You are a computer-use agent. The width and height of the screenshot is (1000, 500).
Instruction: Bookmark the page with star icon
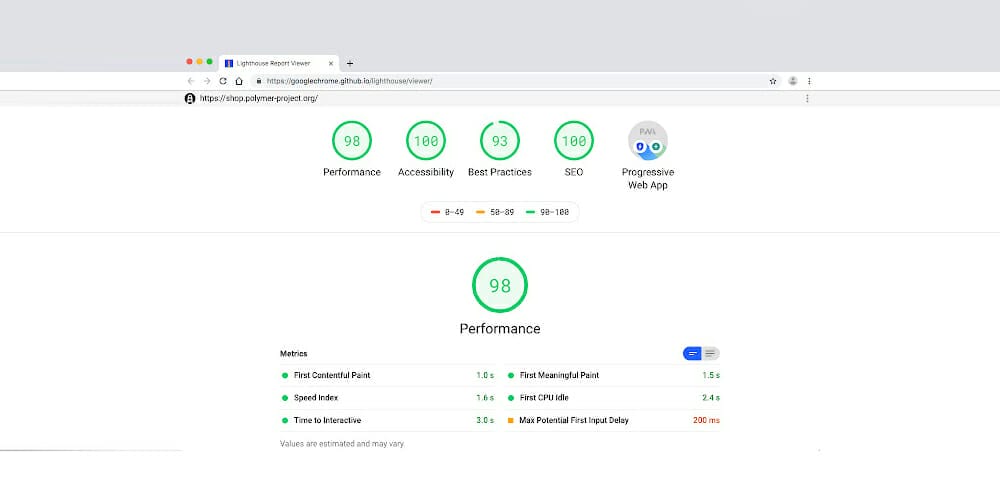[x=773, y=81]
